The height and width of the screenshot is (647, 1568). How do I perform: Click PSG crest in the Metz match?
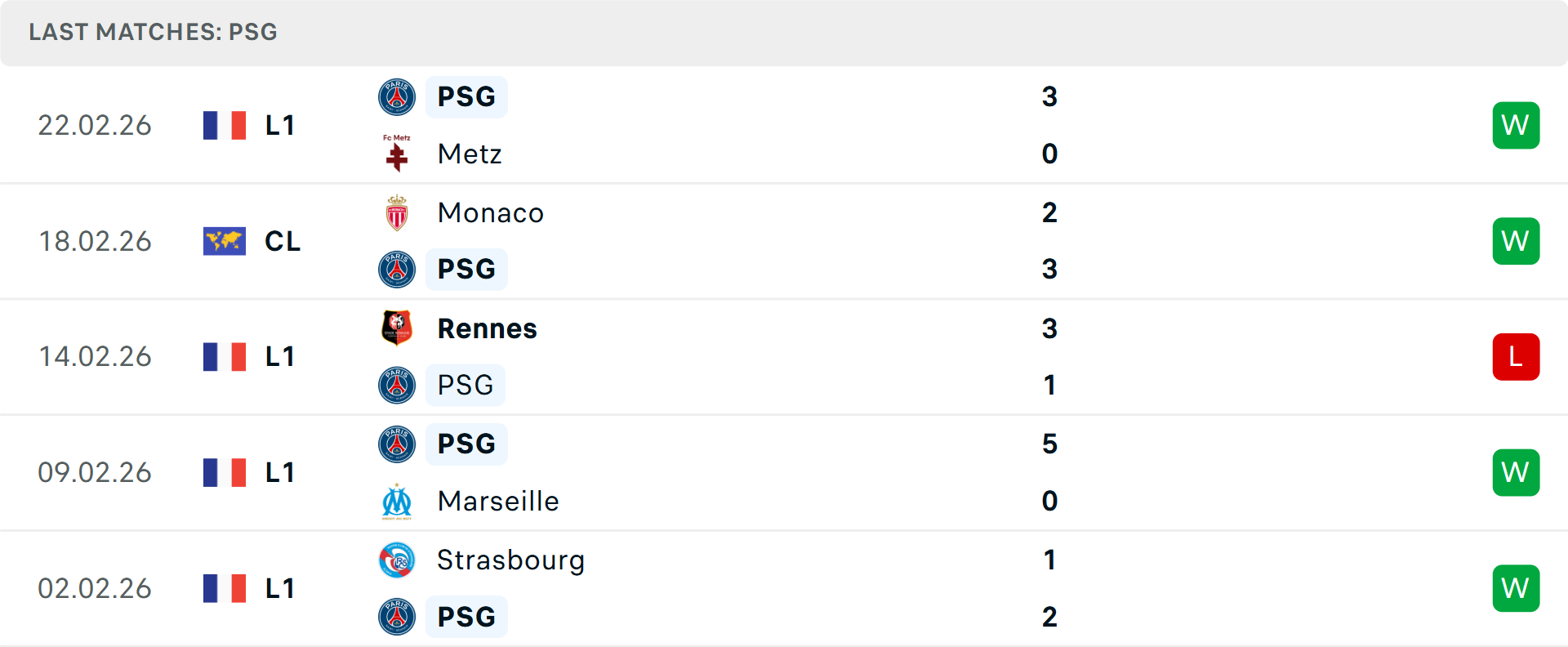coord(397,97)
